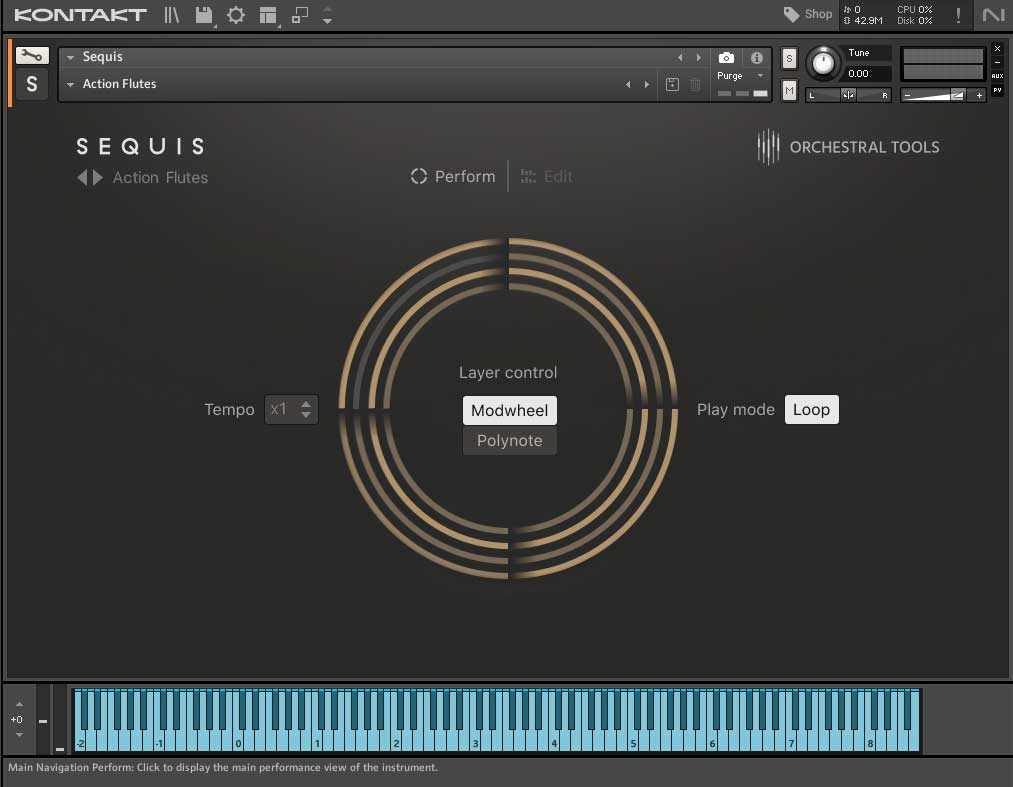Click the exclamation warning icon

pos(958,15)
